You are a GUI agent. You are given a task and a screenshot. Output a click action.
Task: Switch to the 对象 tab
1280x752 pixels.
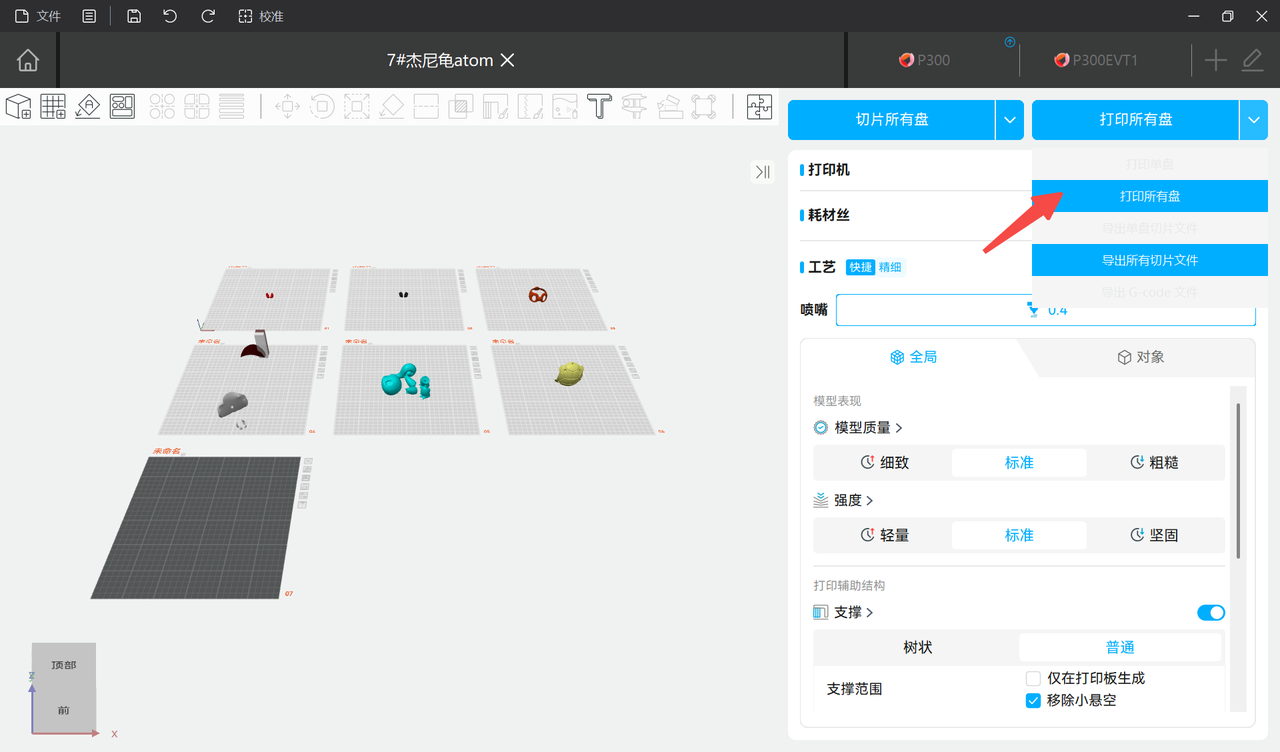pos(1140,357)
